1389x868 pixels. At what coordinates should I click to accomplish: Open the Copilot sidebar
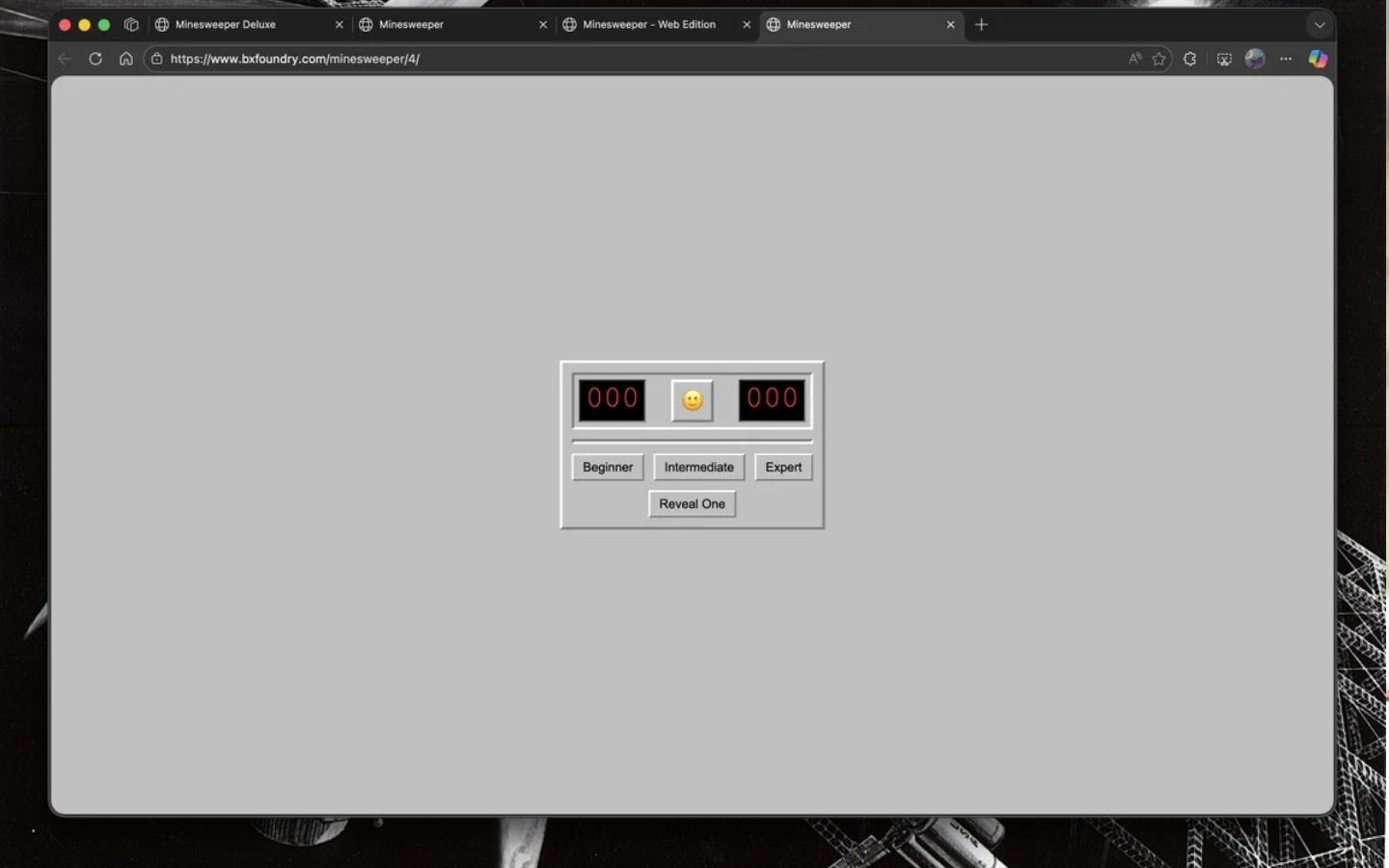coord(1317,59)
